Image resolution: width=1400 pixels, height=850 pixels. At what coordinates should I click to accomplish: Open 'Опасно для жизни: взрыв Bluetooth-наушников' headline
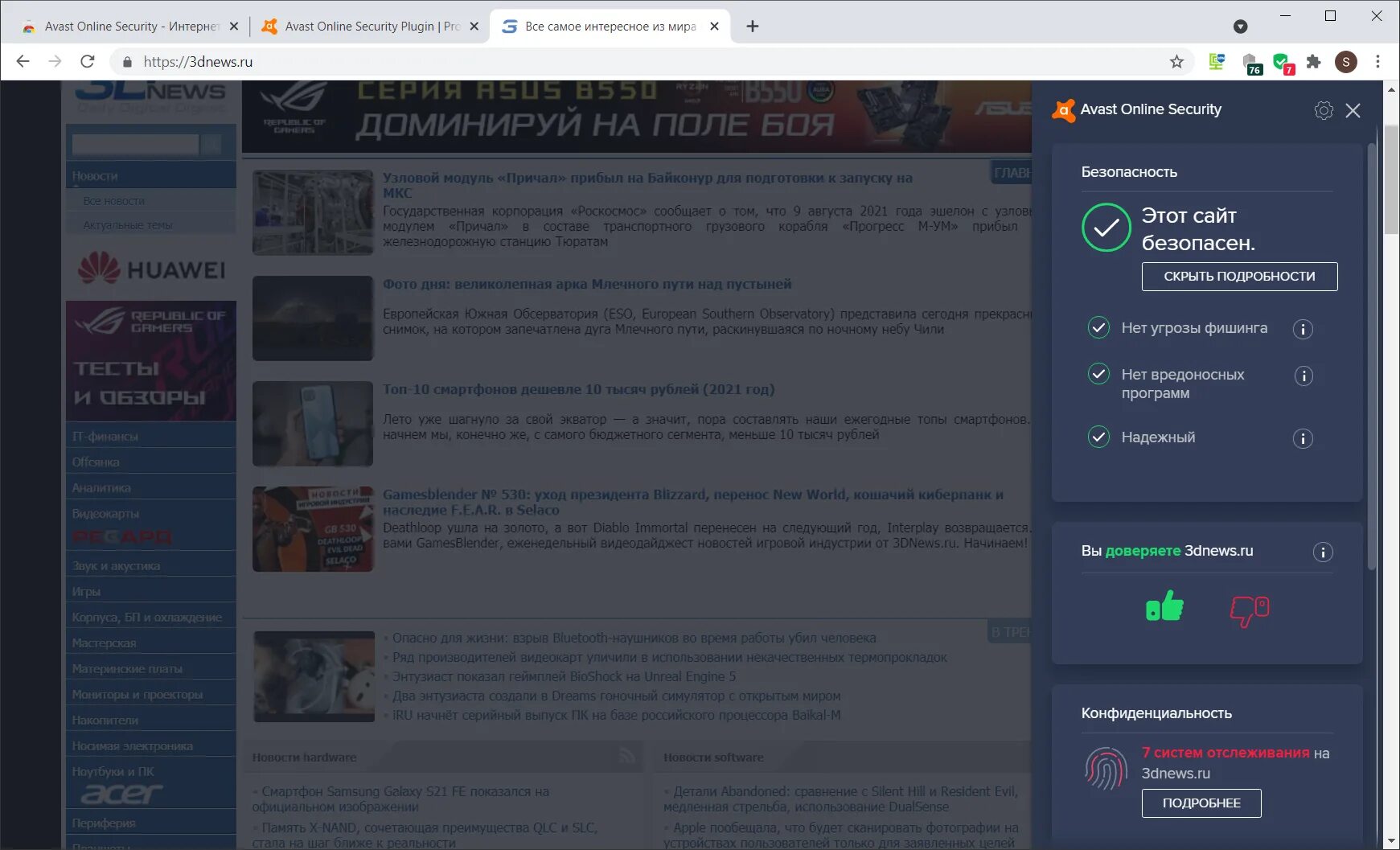click(634, 639)
